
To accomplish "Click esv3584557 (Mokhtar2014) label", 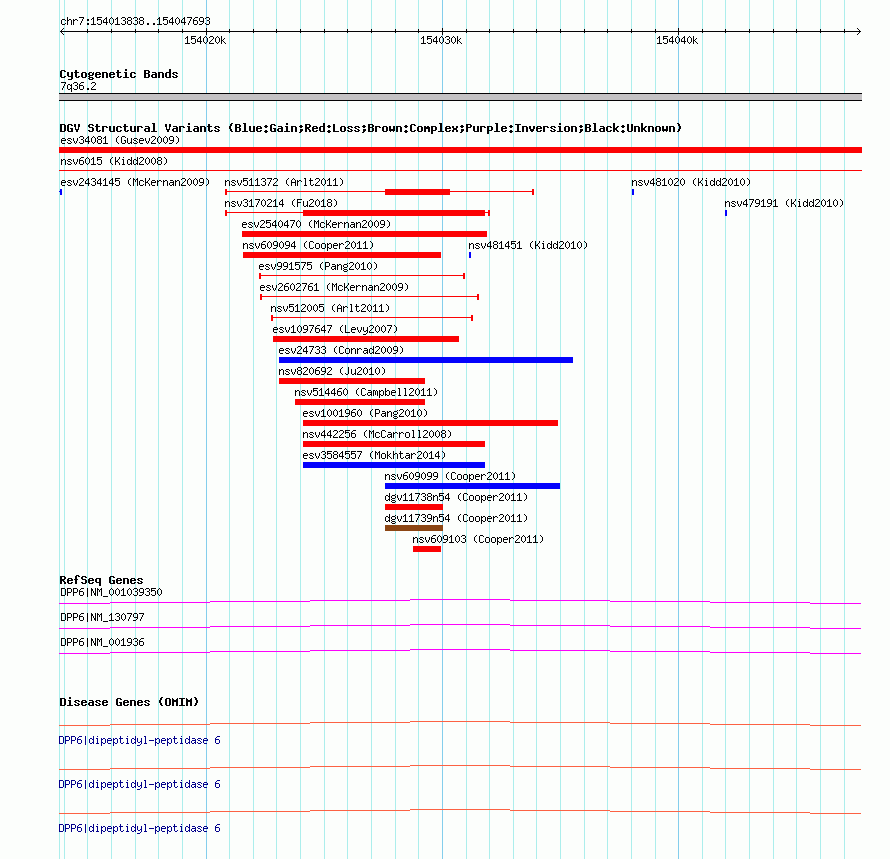I will tap(374, 455).
